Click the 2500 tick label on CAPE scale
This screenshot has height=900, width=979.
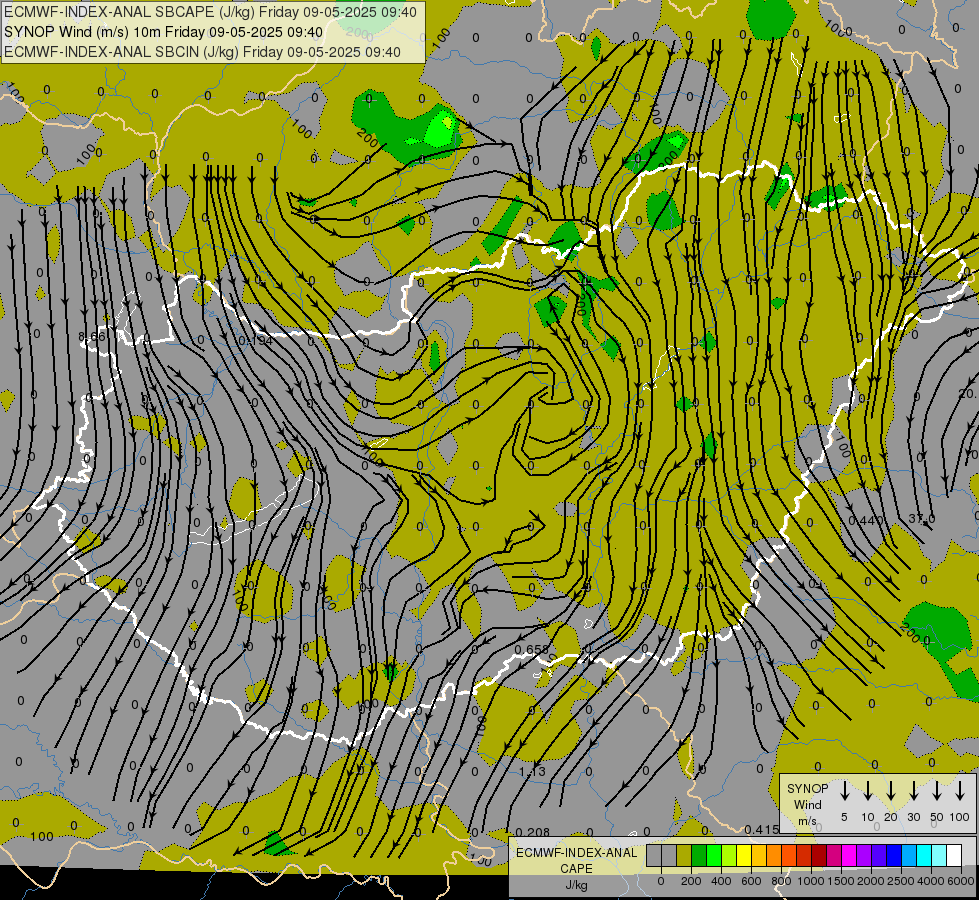tap(901, 881)
